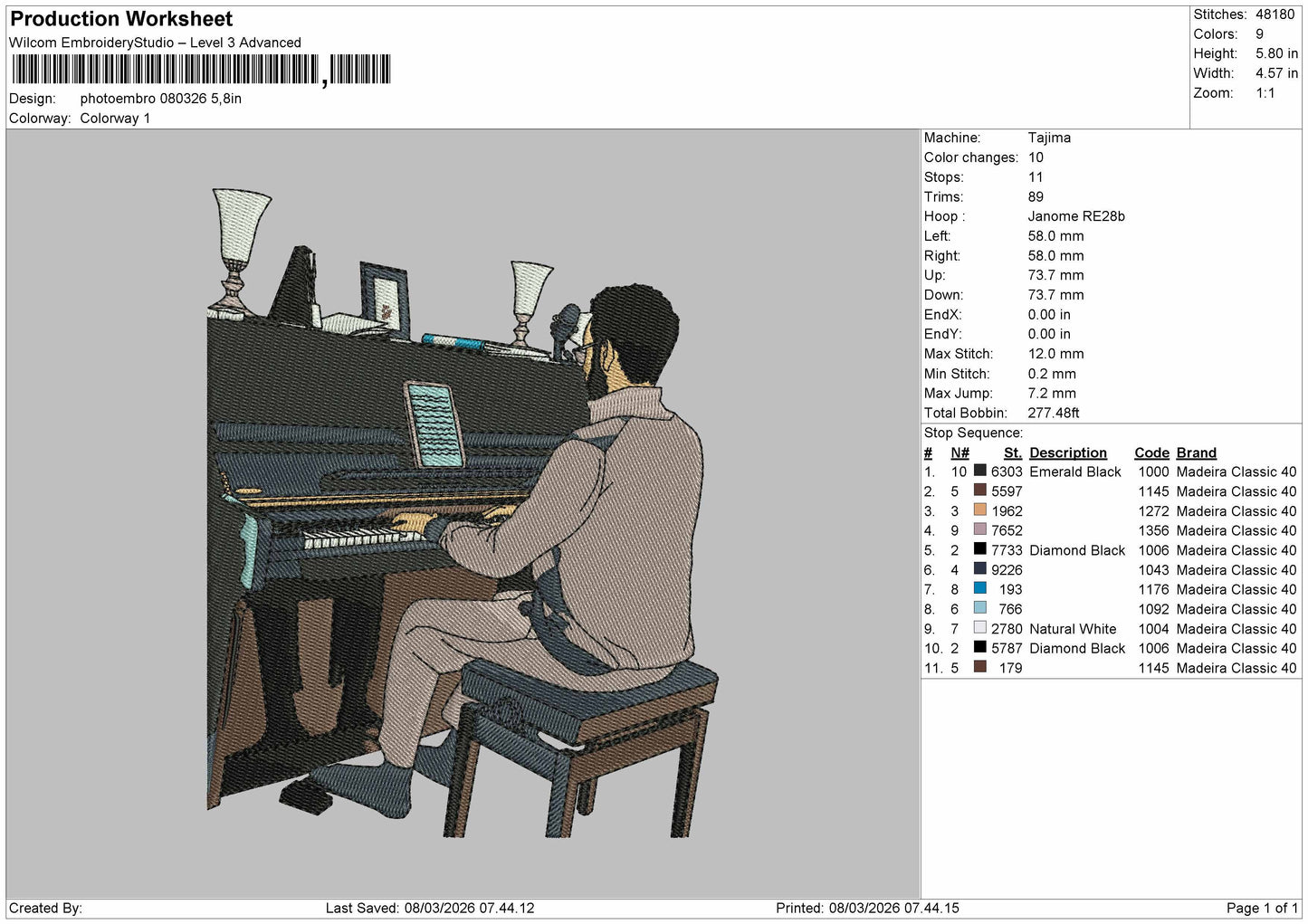Click the Code column header
1308x924 pixels.
[1151, 452]
